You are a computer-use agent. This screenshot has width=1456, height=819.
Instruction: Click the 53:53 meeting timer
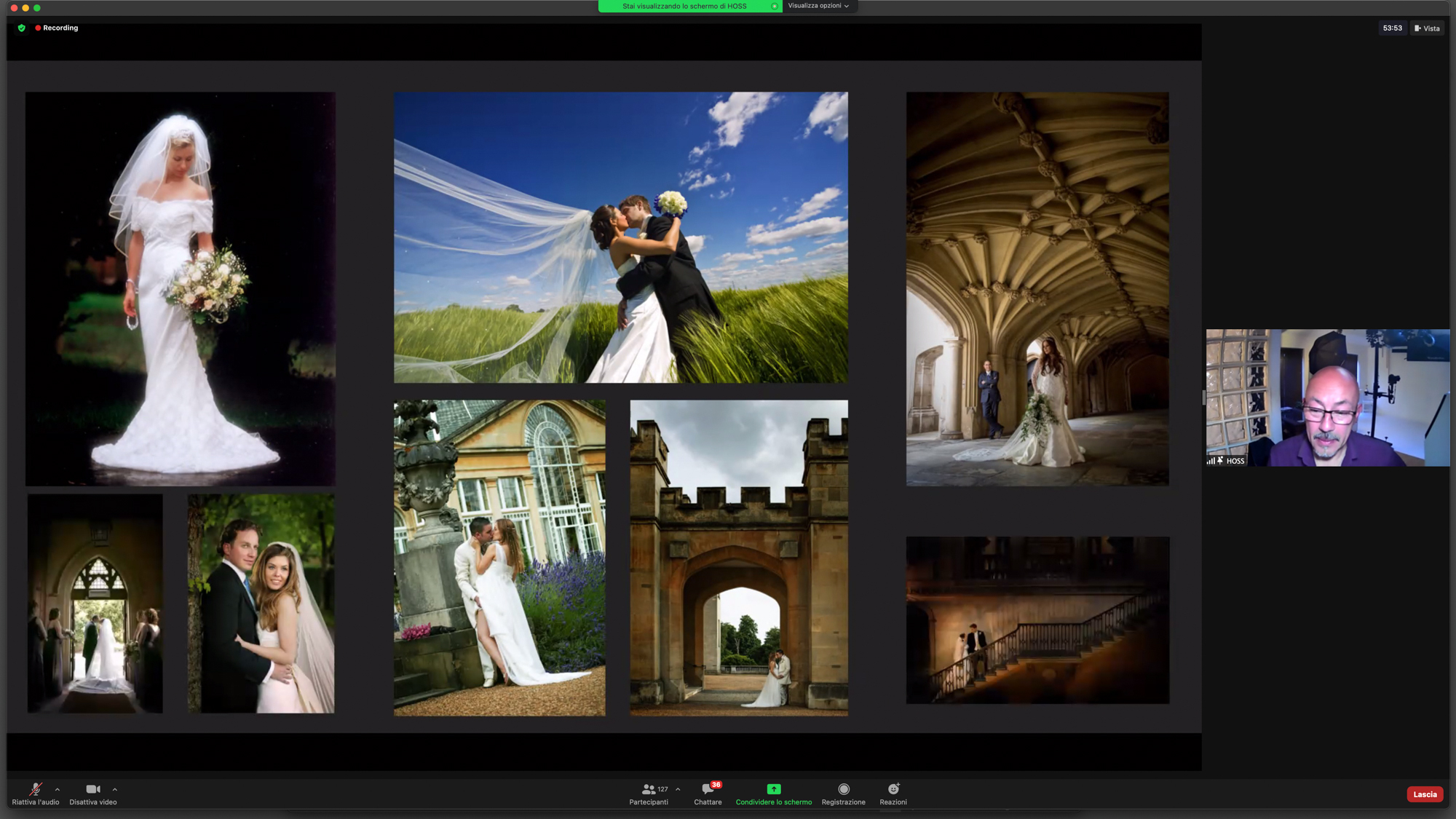(x=1392, y=28)
